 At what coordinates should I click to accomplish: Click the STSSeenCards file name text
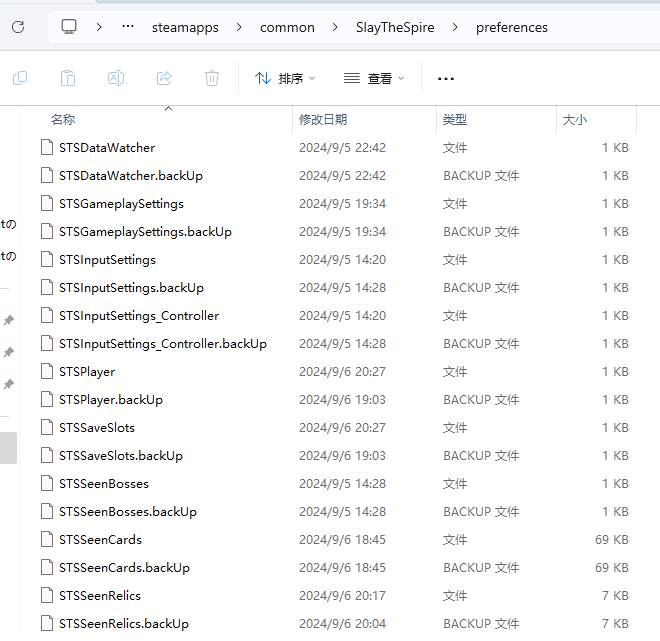click(x=100, y=540)
